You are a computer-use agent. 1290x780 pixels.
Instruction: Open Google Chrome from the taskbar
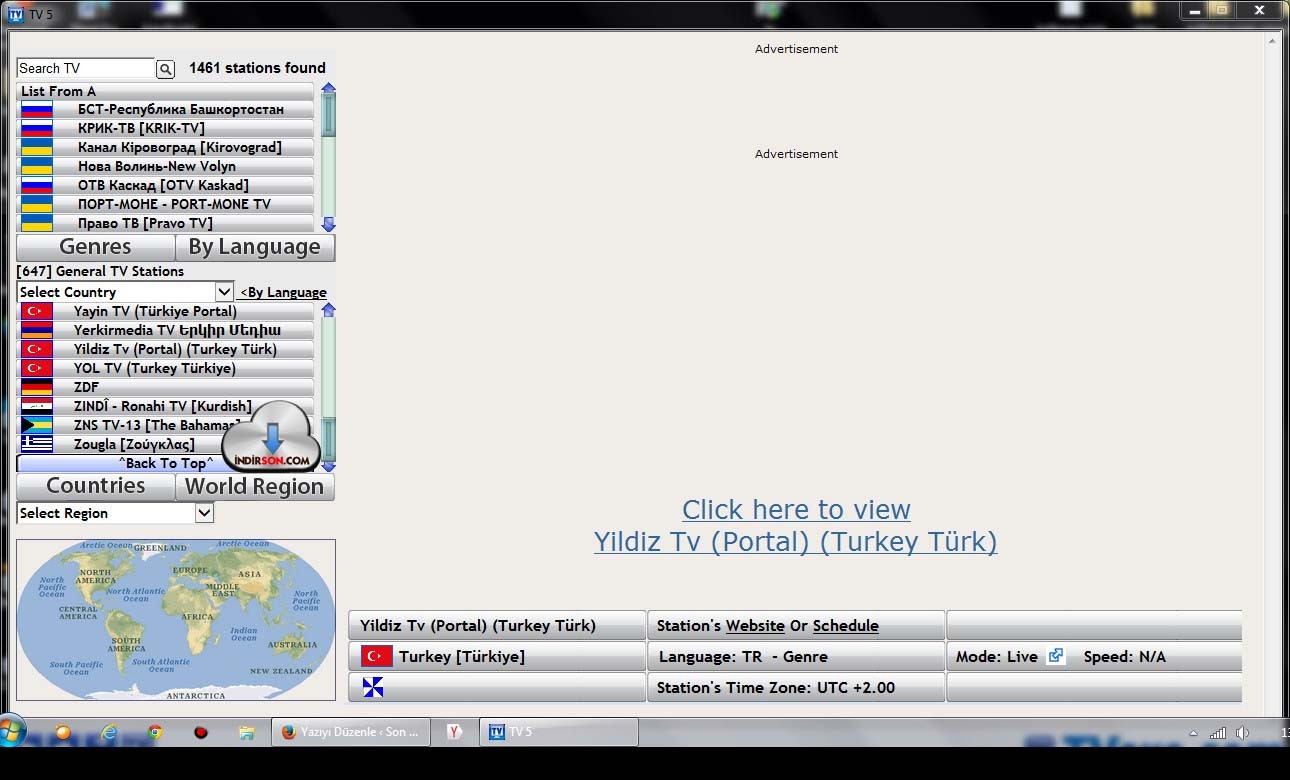click(155, 732)
